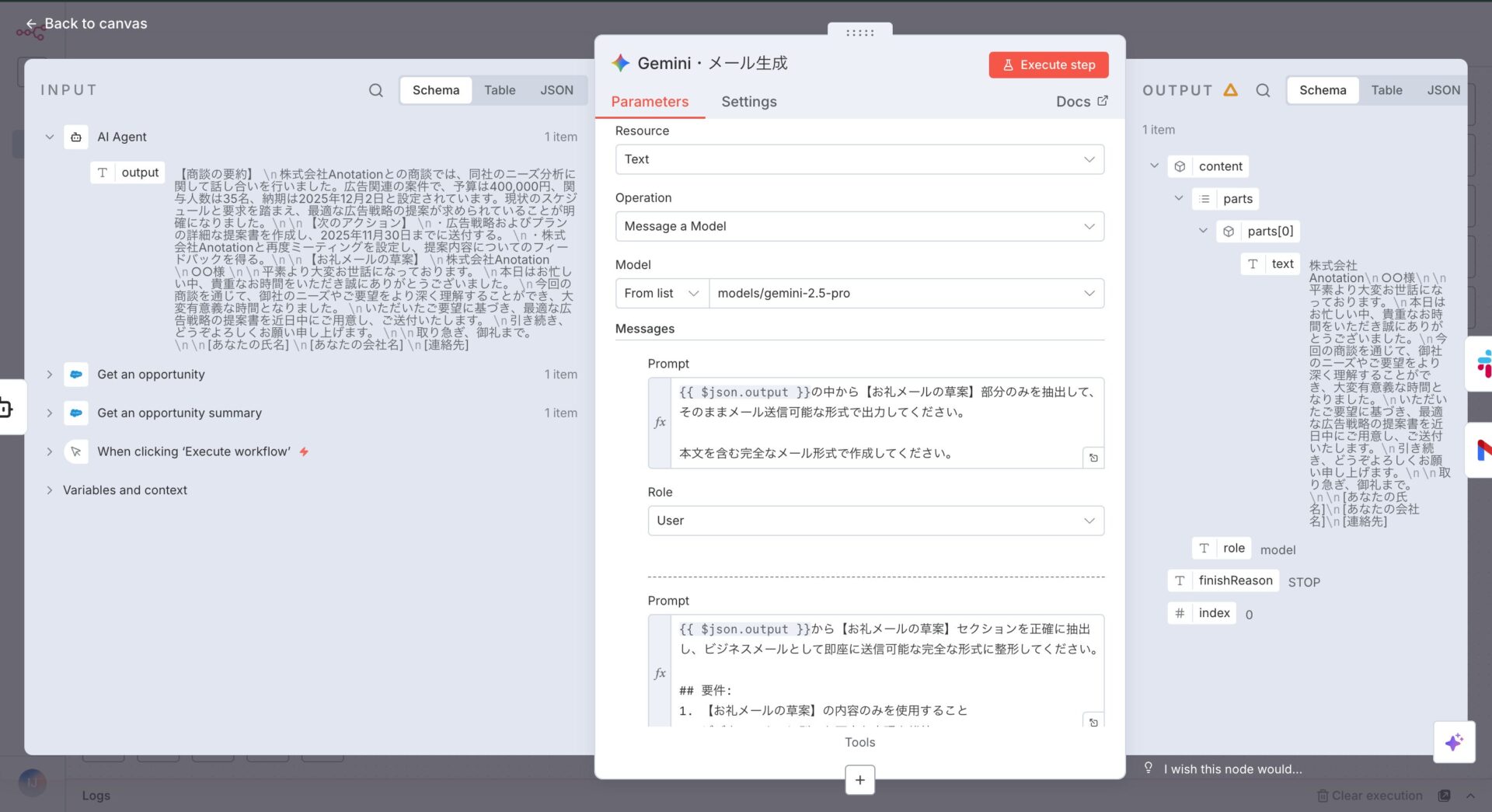The height and width of the screenshot is (812, 1492).
Task: Switch input view to Table
Action: pyautogui.click(x=499, y=90)
